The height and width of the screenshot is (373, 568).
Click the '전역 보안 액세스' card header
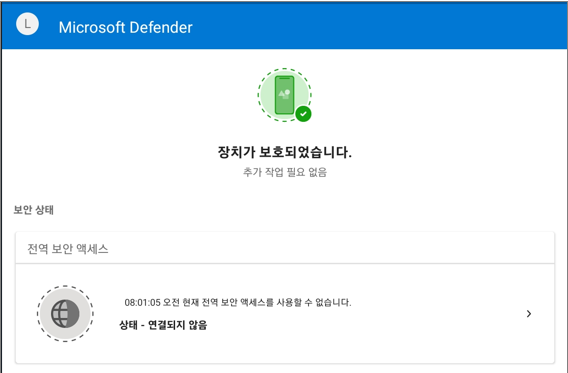coord(285,248)
